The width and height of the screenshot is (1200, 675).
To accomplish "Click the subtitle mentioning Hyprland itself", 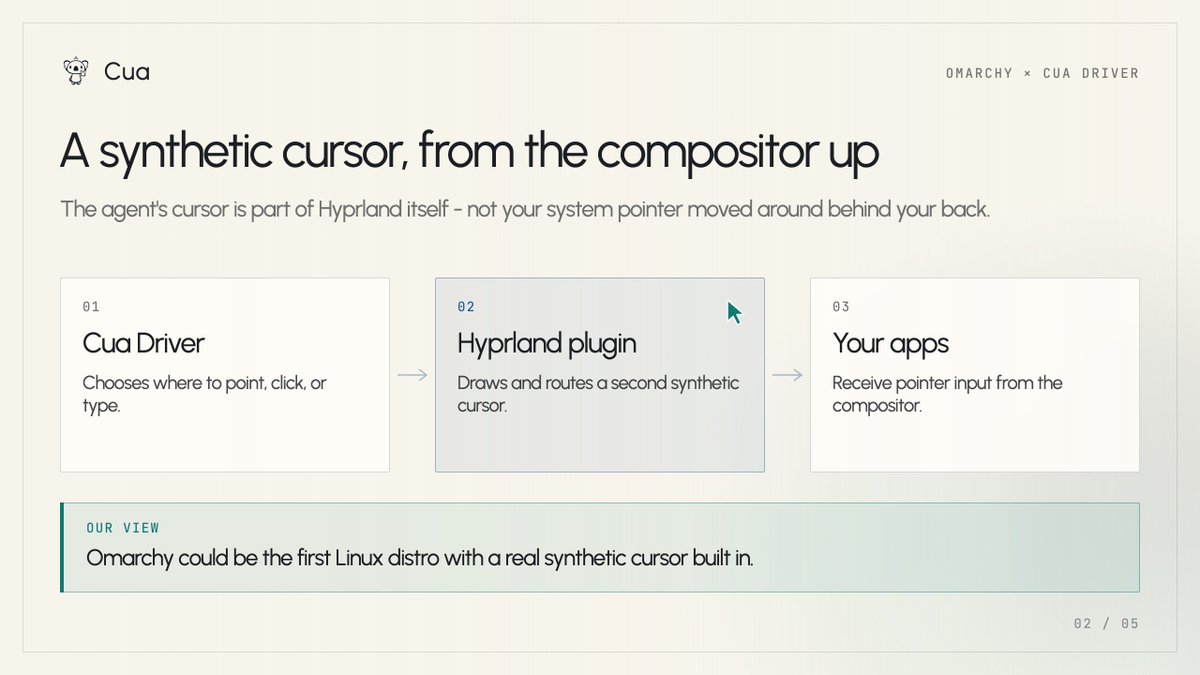I will click(525, 210).
